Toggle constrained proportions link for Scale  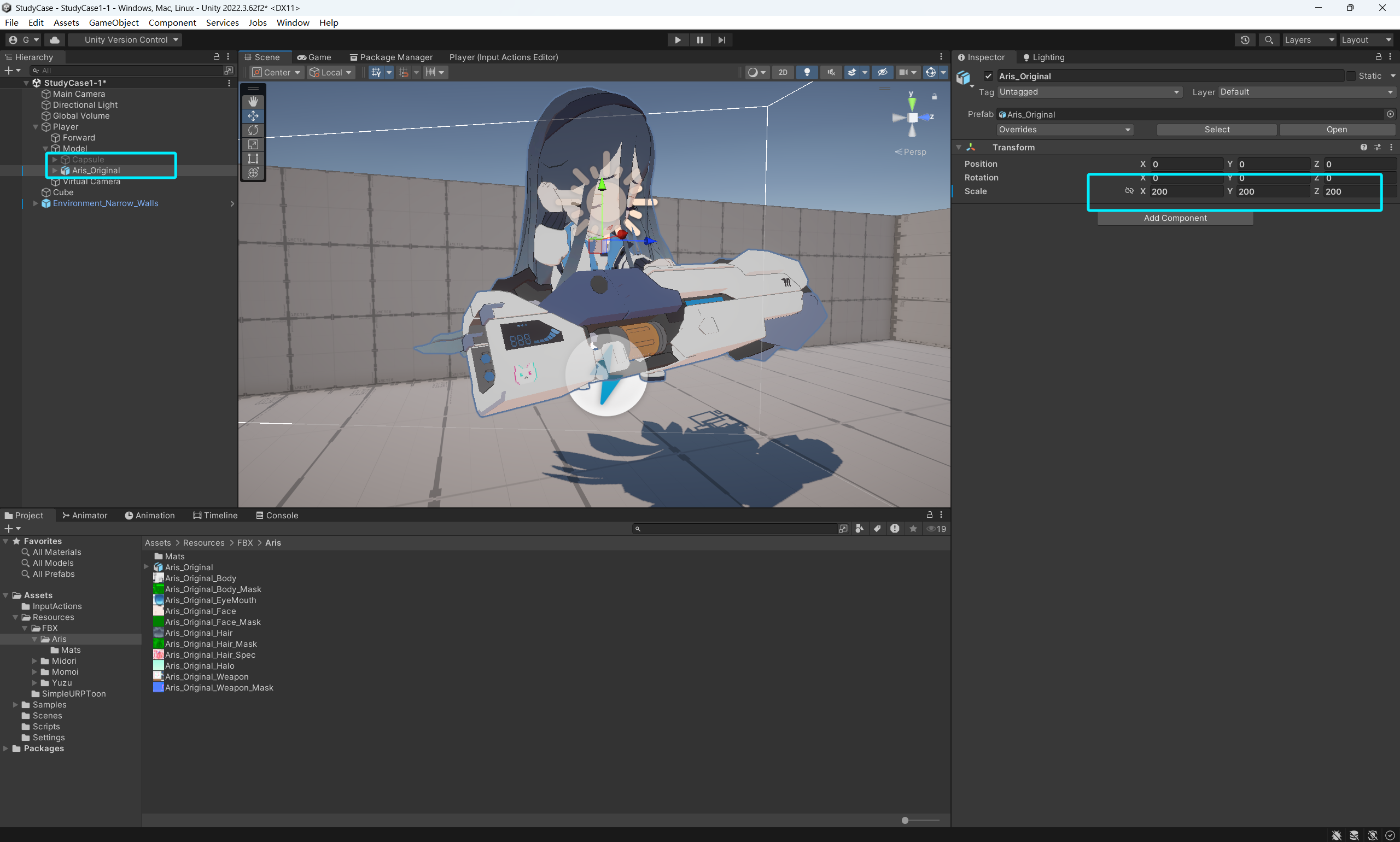tap(1129, 191)
